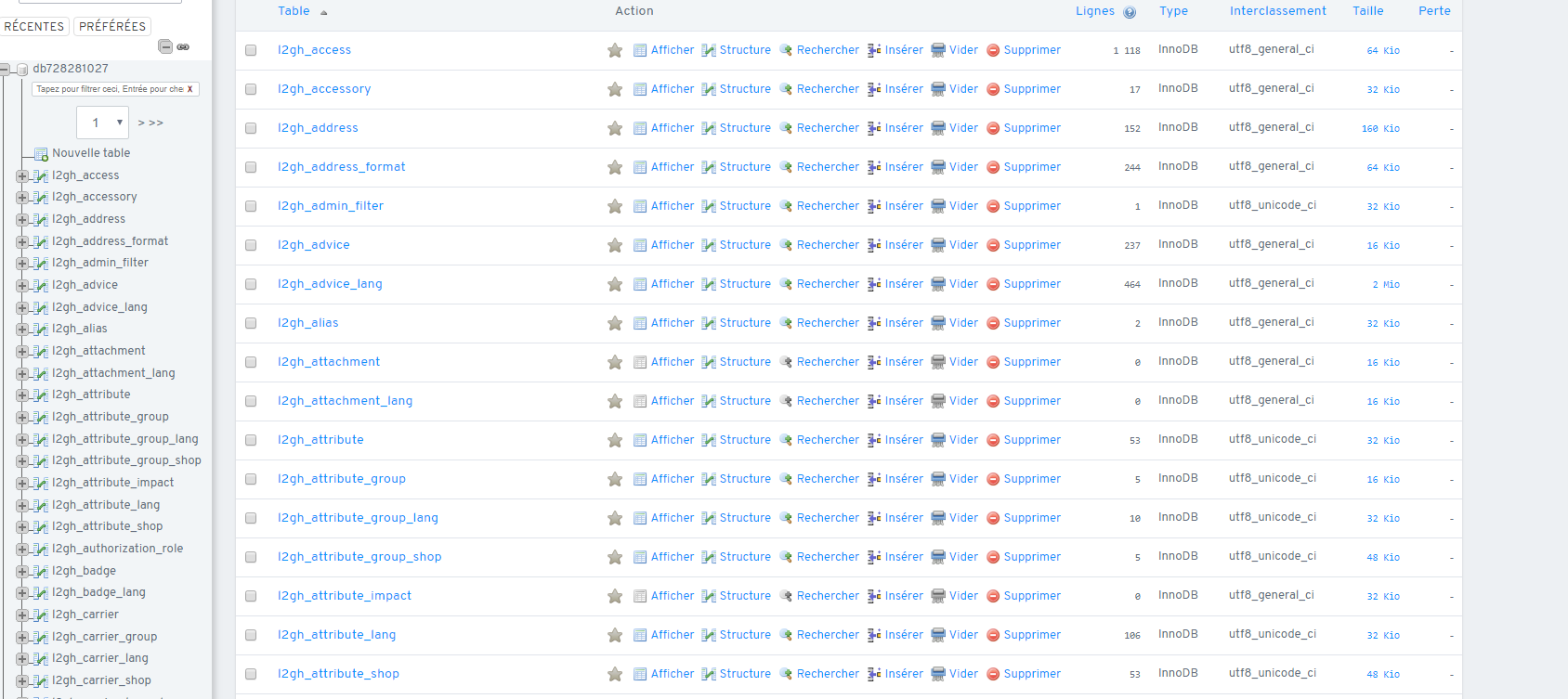Click Supprimer link for l2gh_address

(x=1032, y=128)
